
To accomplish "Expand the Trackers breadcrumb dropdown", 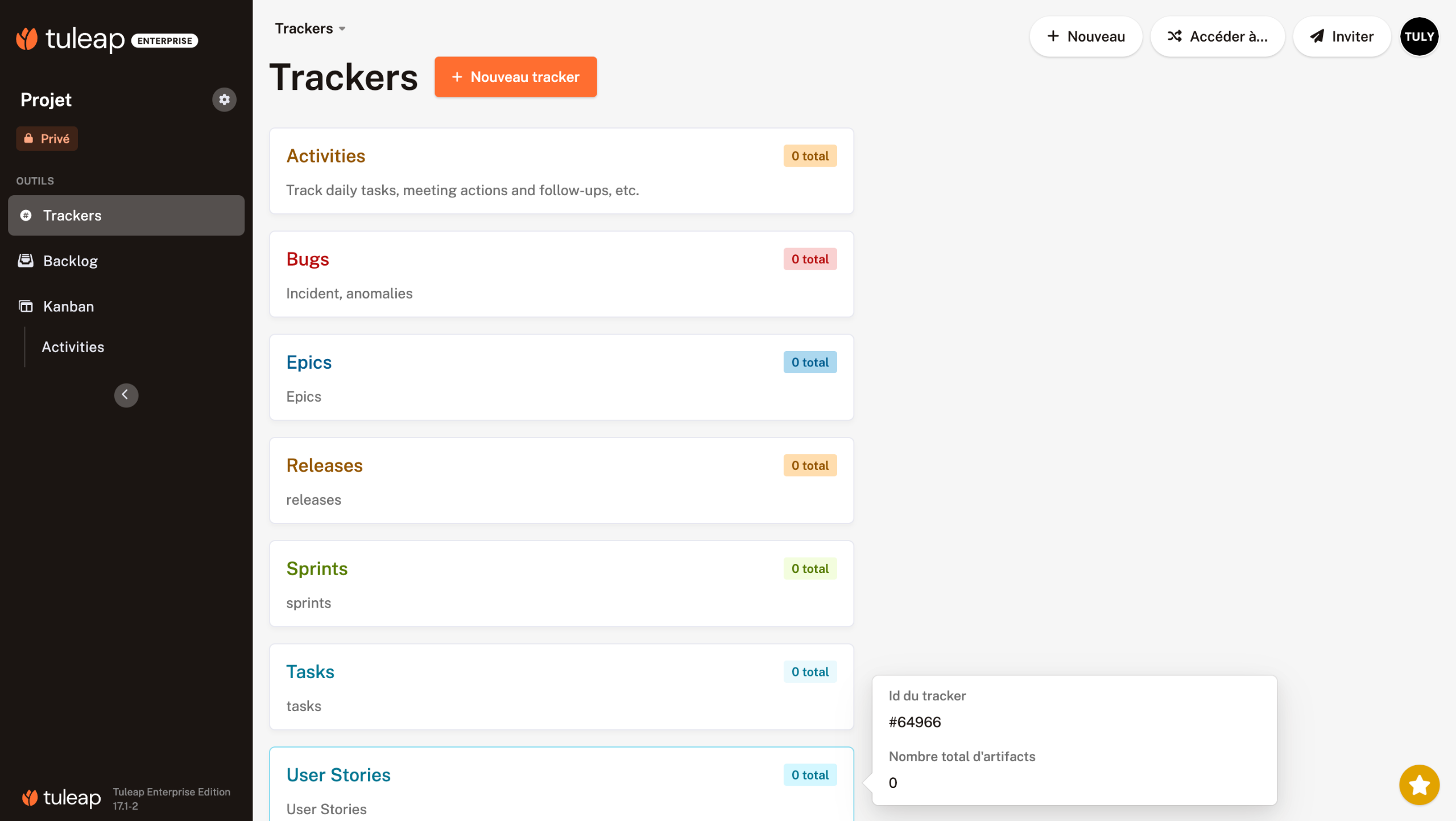I will 311,28.
